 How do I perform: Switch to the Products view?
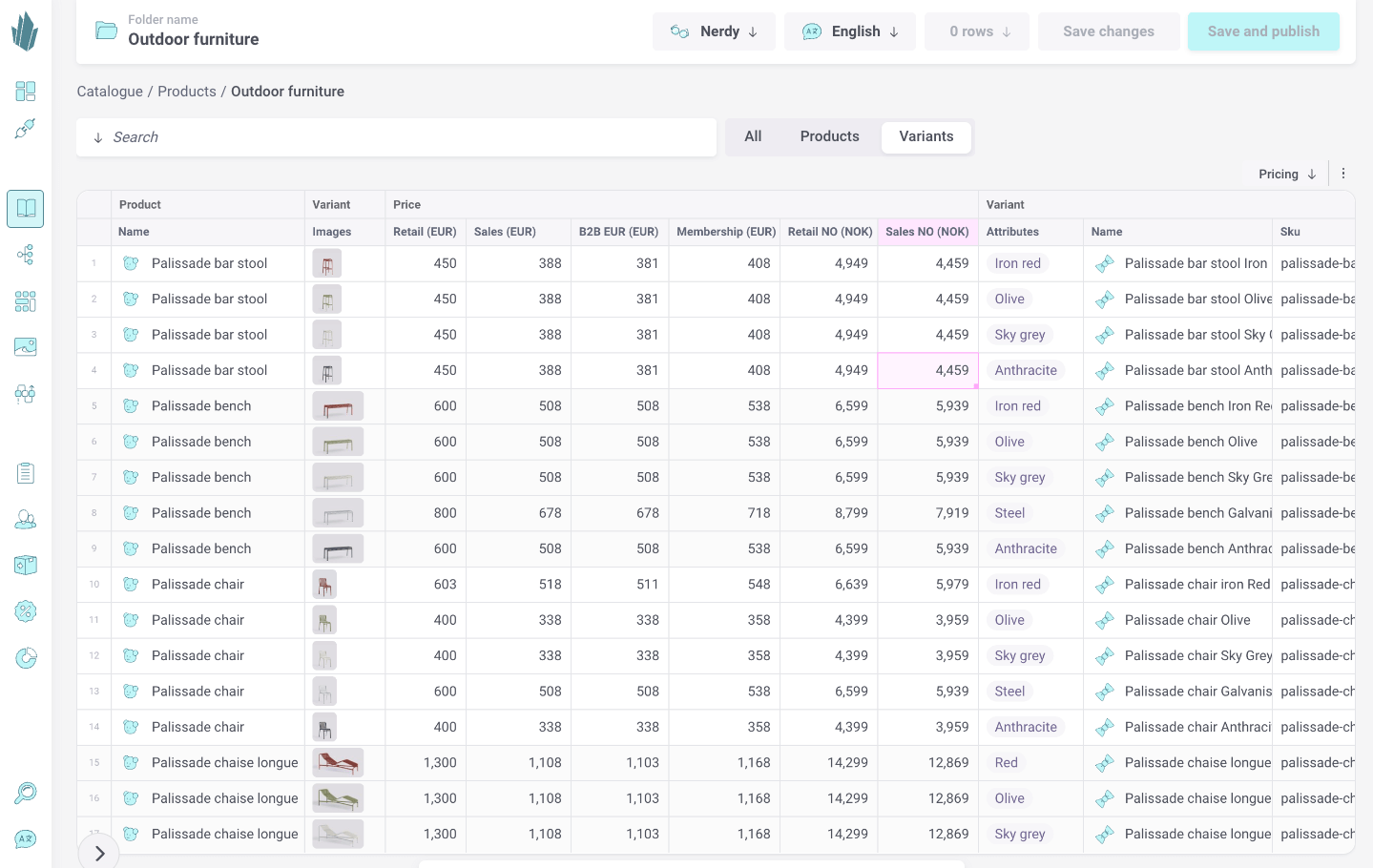(x=829, y=136)
